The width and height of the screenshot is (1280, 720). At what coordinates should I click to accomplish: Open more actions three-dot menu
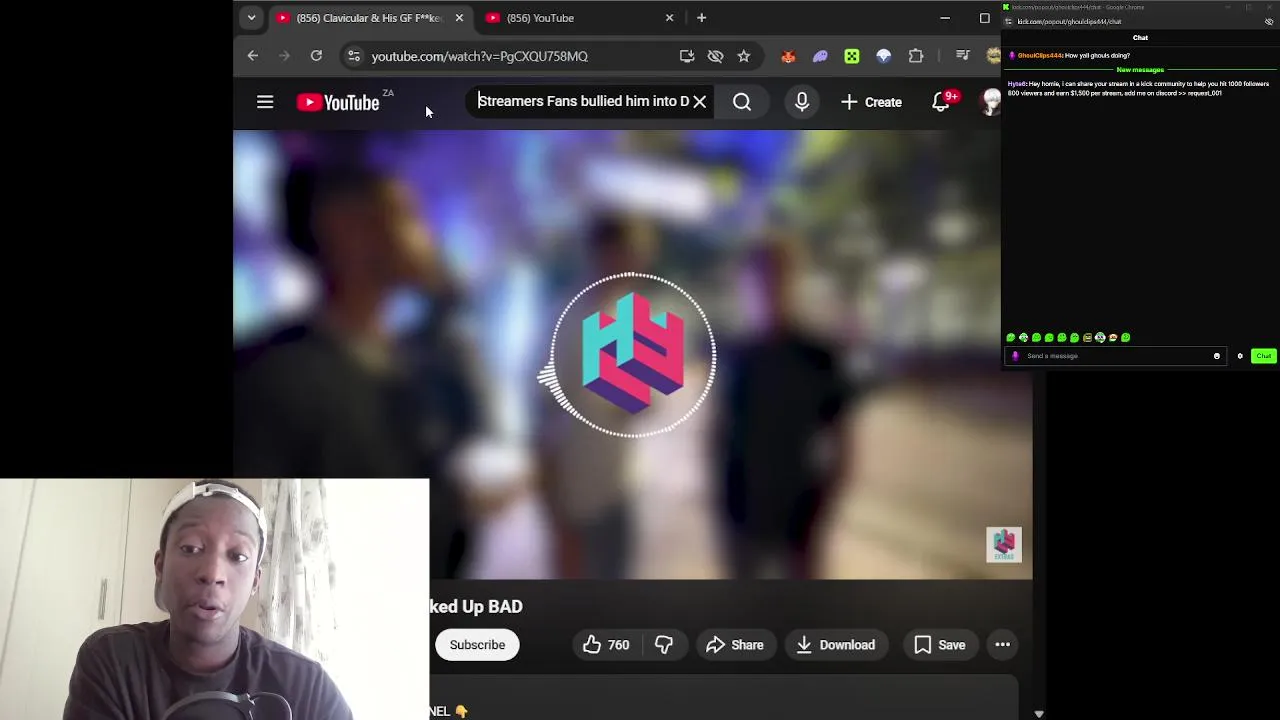pos(1003,645)
